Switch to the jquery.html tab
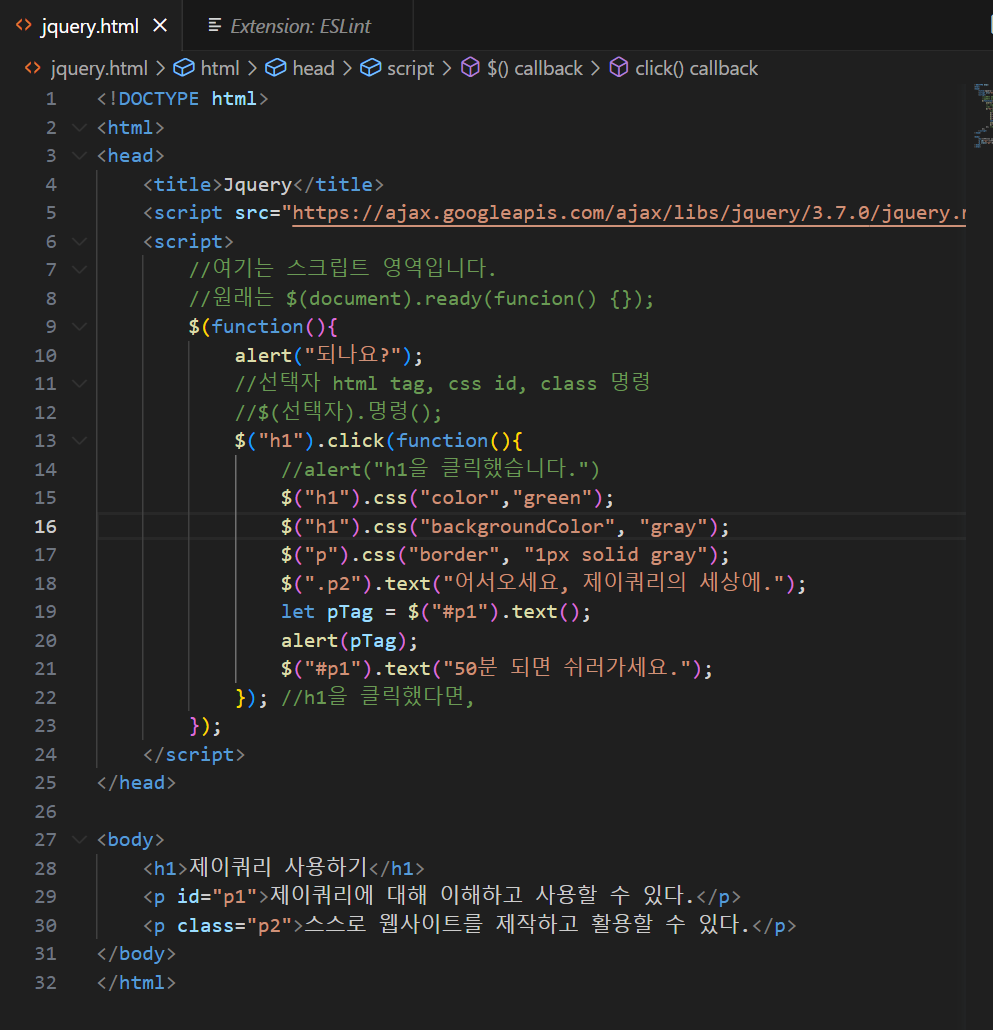The width and height of the screenshot is (993, 1030). click(91, 26)
